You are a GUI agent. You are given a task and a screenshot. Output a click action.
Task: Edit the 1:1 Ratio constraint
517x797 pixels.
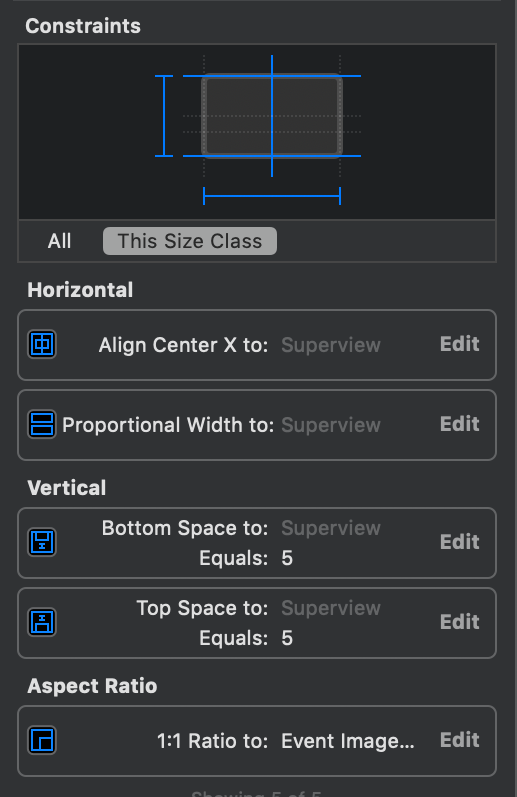click(460, 740)
